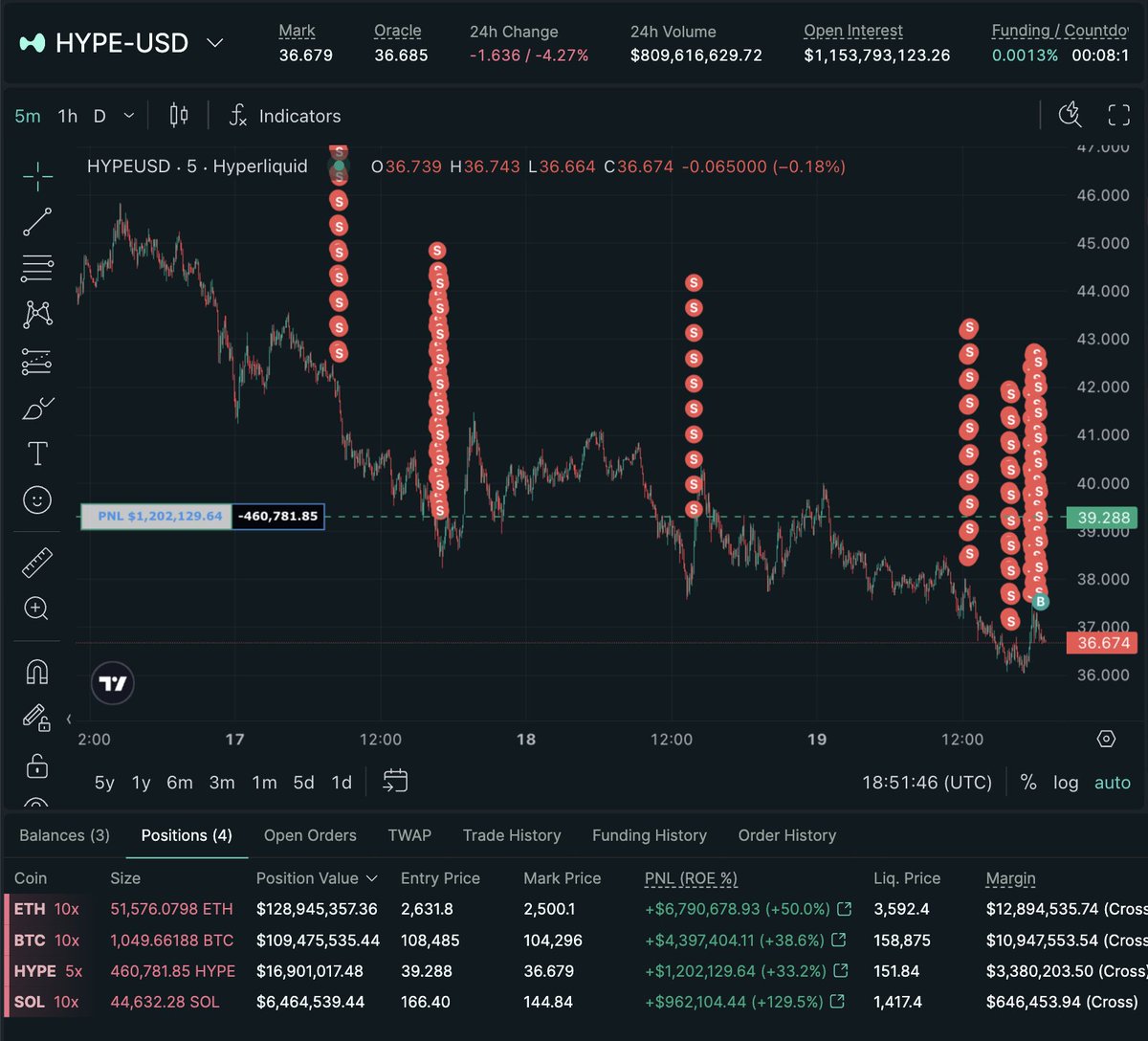Set chart range to 5d
Viewport: 1148px width, 1041px height.
303,782
